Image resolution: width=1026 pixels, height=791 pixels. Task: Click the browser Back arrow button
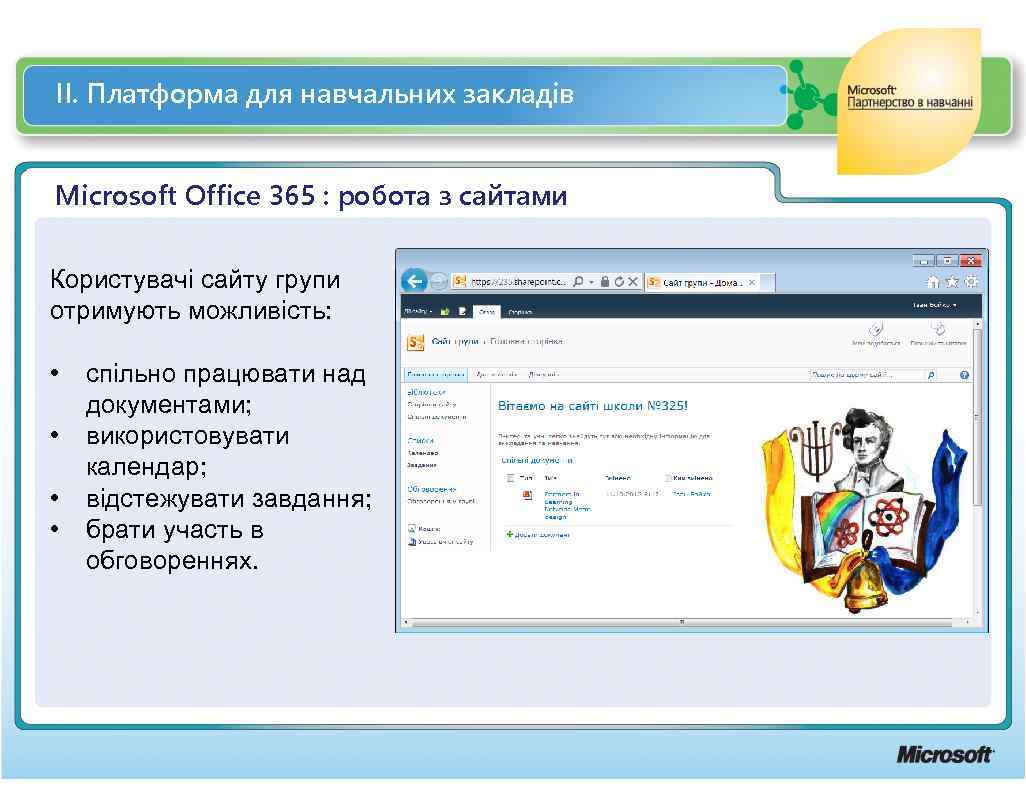coord(414,281)
